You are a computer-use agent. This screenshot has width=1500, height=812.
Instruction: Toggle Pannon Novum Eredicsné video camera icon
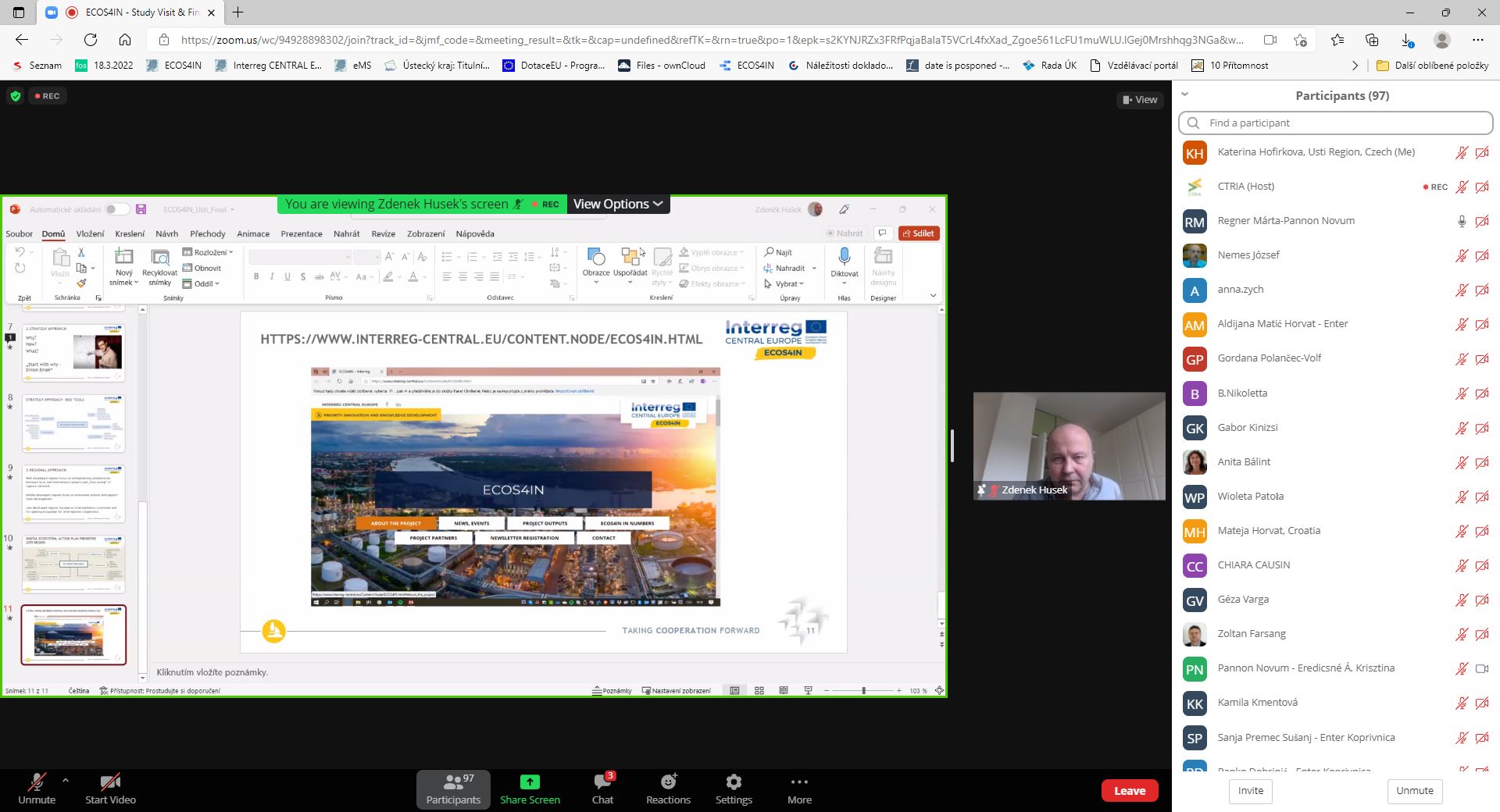pyautogui.click(x=1482, y=668)
